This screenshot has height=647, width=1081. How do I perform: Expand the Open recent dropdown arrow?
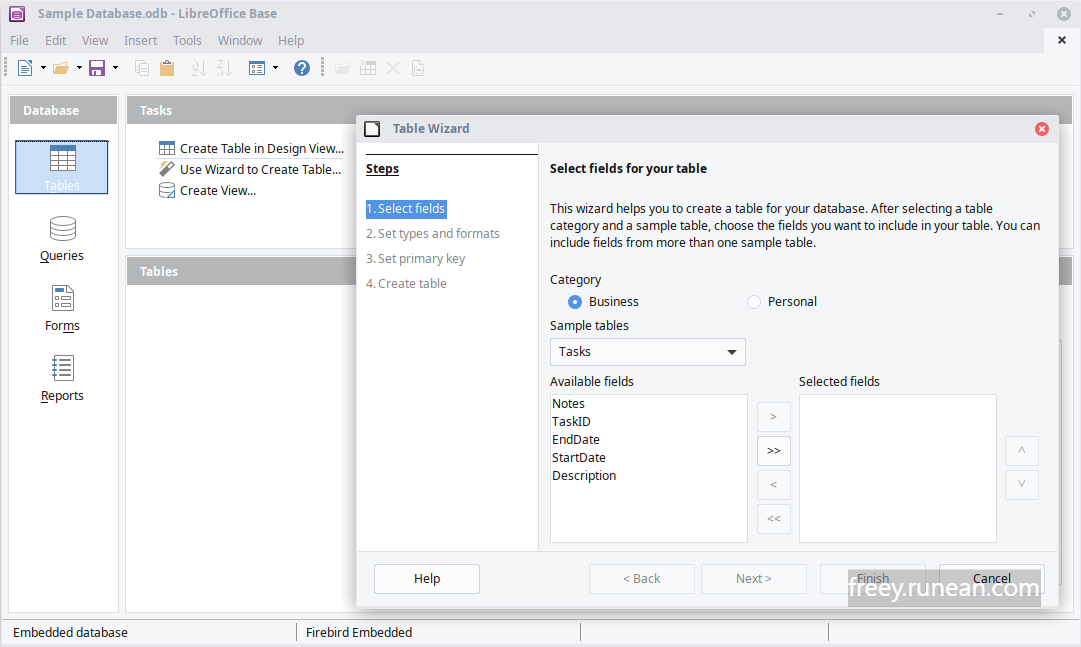[x=79, y=68]
